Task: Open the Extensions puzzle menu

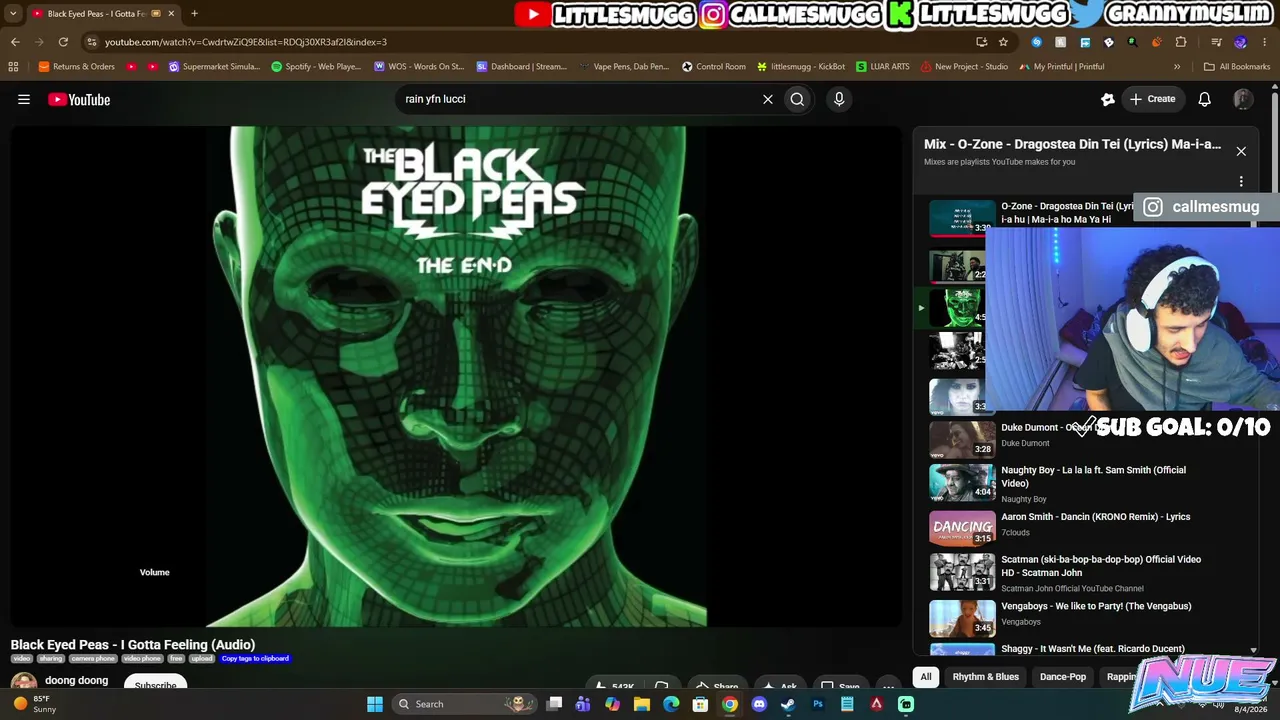Action: coord(1181,42)
